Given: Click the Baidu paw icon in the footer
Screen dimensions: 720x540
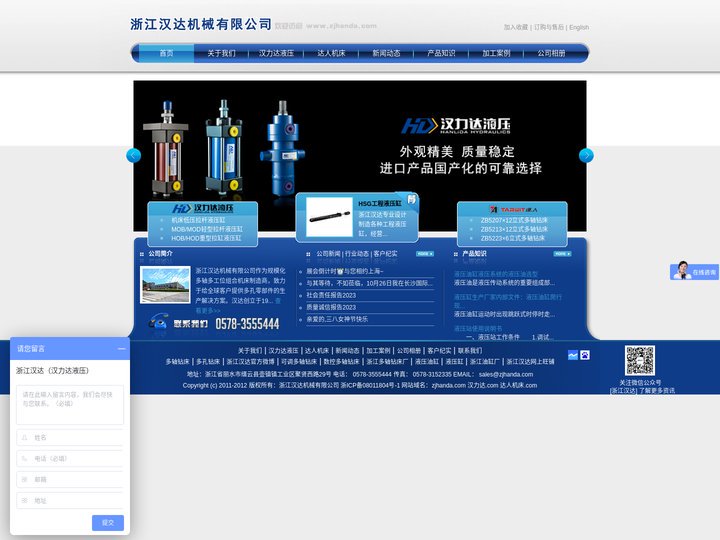Looking at the screenshot, I should pyautogui.click(x=585, y=355).
